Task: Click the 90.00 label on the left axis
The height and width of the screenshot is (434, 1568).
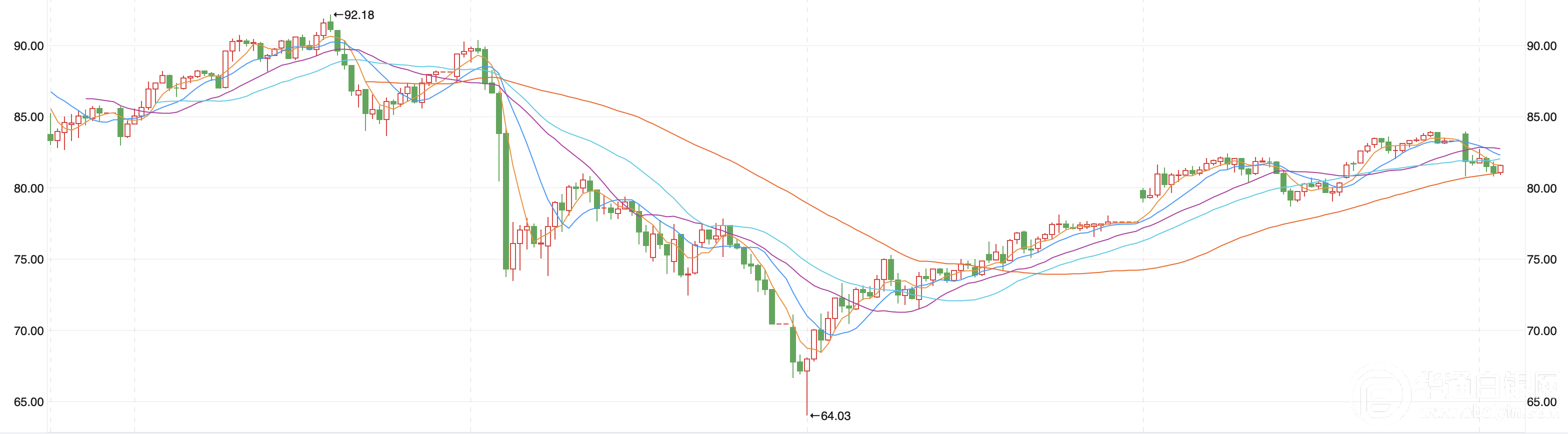Action: click(x=28, y=46)
